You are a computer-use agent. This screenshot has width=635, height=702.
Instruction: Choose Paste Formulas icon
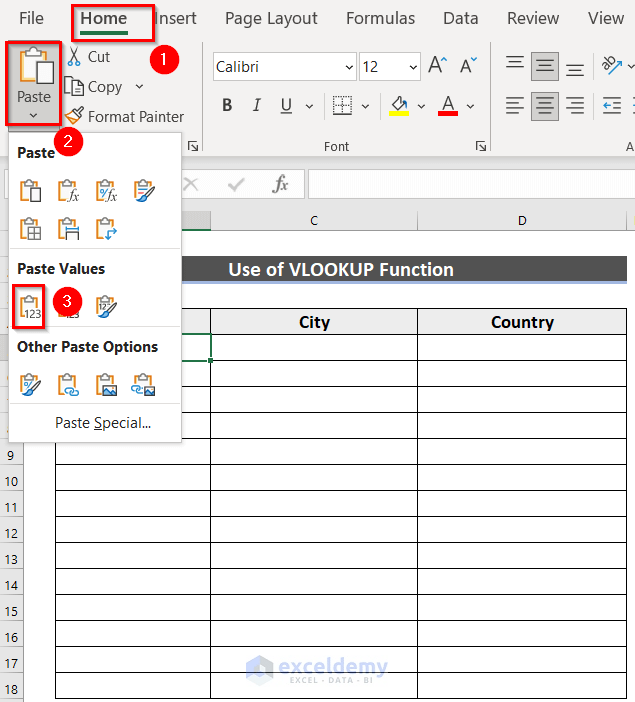click(x=68, y=191)
